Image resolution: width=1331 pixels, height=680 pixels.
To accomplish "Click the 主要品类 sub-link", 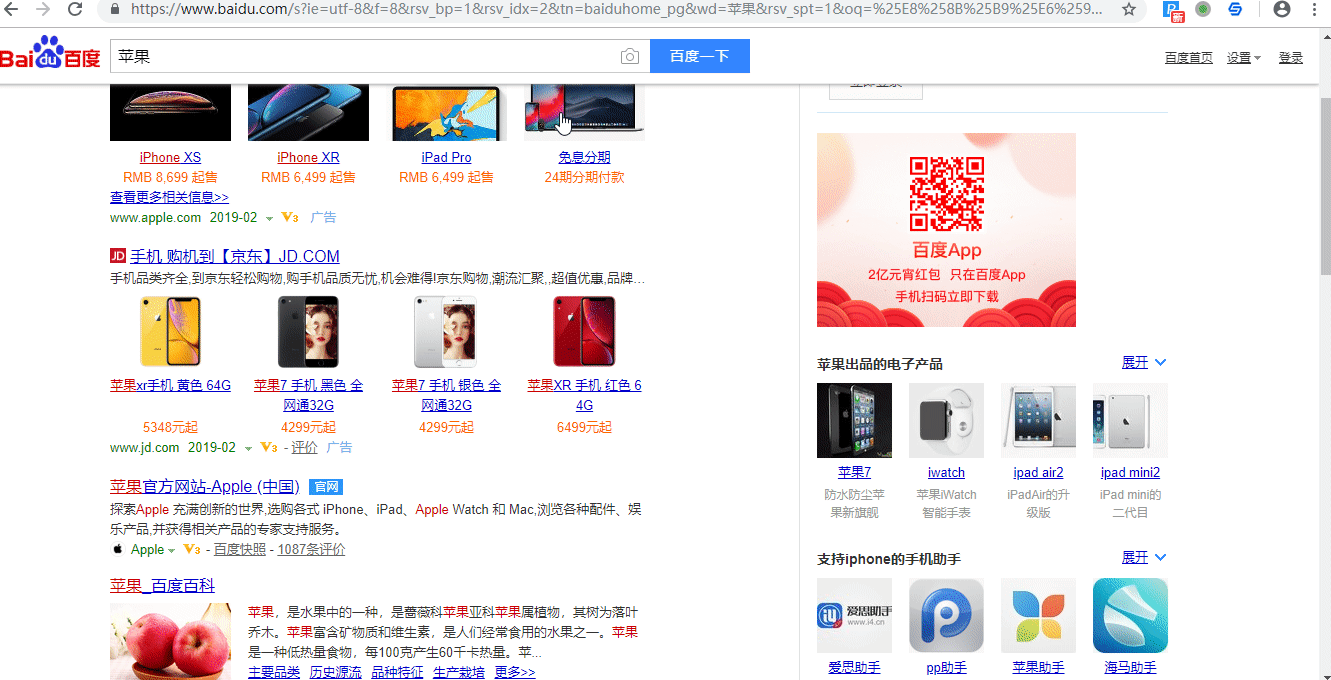I will pos(274,672).
